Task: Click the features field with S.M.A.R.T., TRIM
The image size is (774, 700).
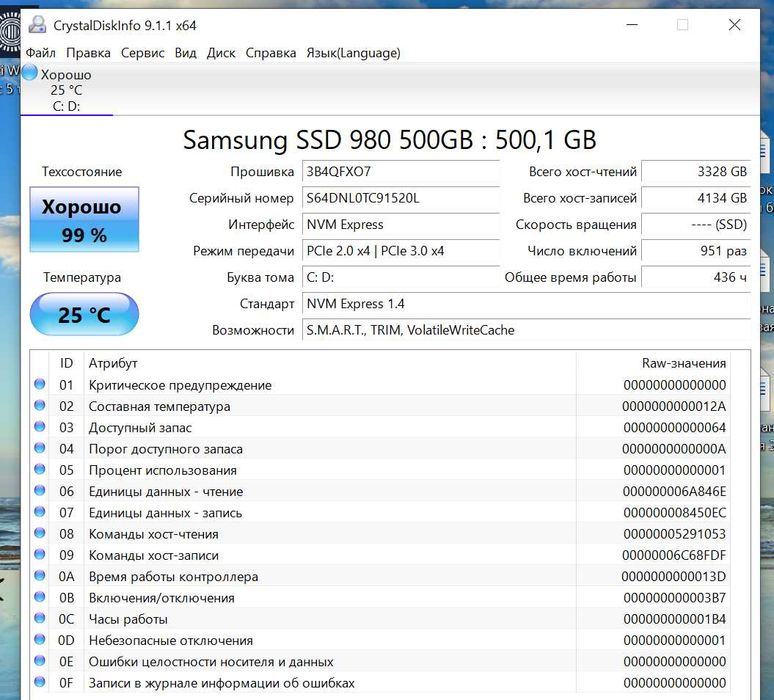Action: (526, 330)
